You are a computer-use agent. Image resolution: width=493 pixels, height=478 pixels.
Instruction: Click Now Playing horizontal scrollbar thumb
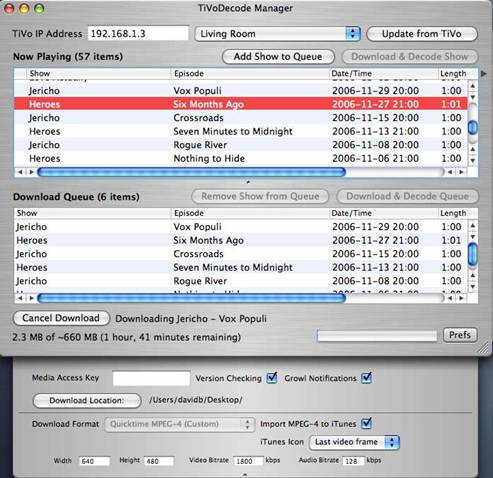click(192, 172)
